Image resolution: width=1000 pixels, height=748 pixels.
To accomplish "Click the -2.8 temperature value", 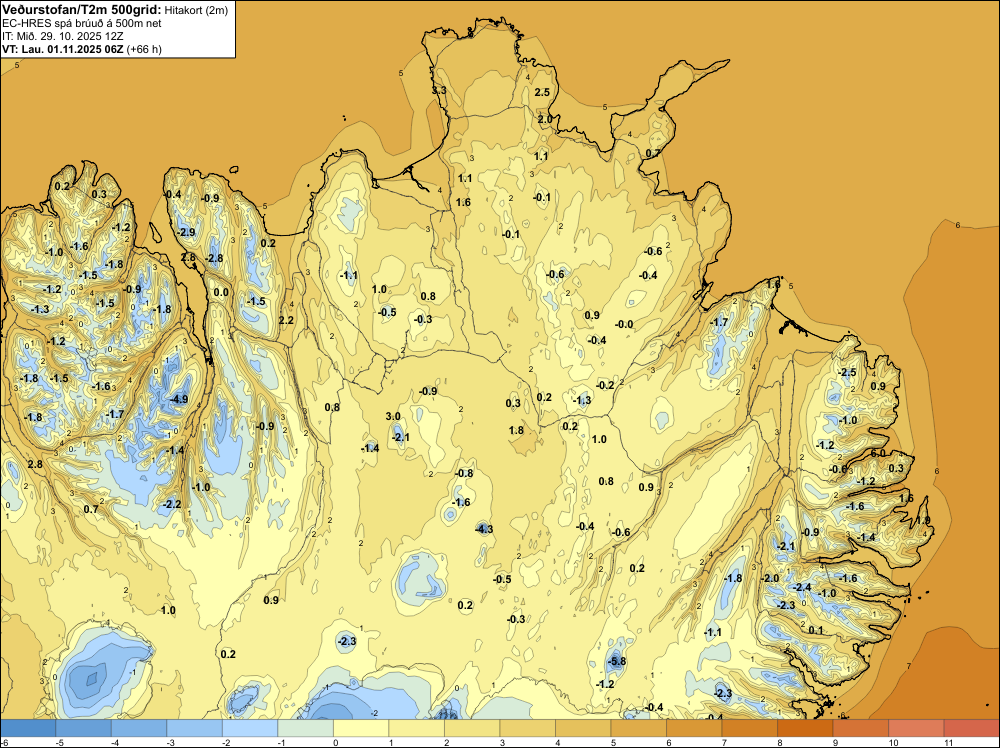I will coord(214,258).
